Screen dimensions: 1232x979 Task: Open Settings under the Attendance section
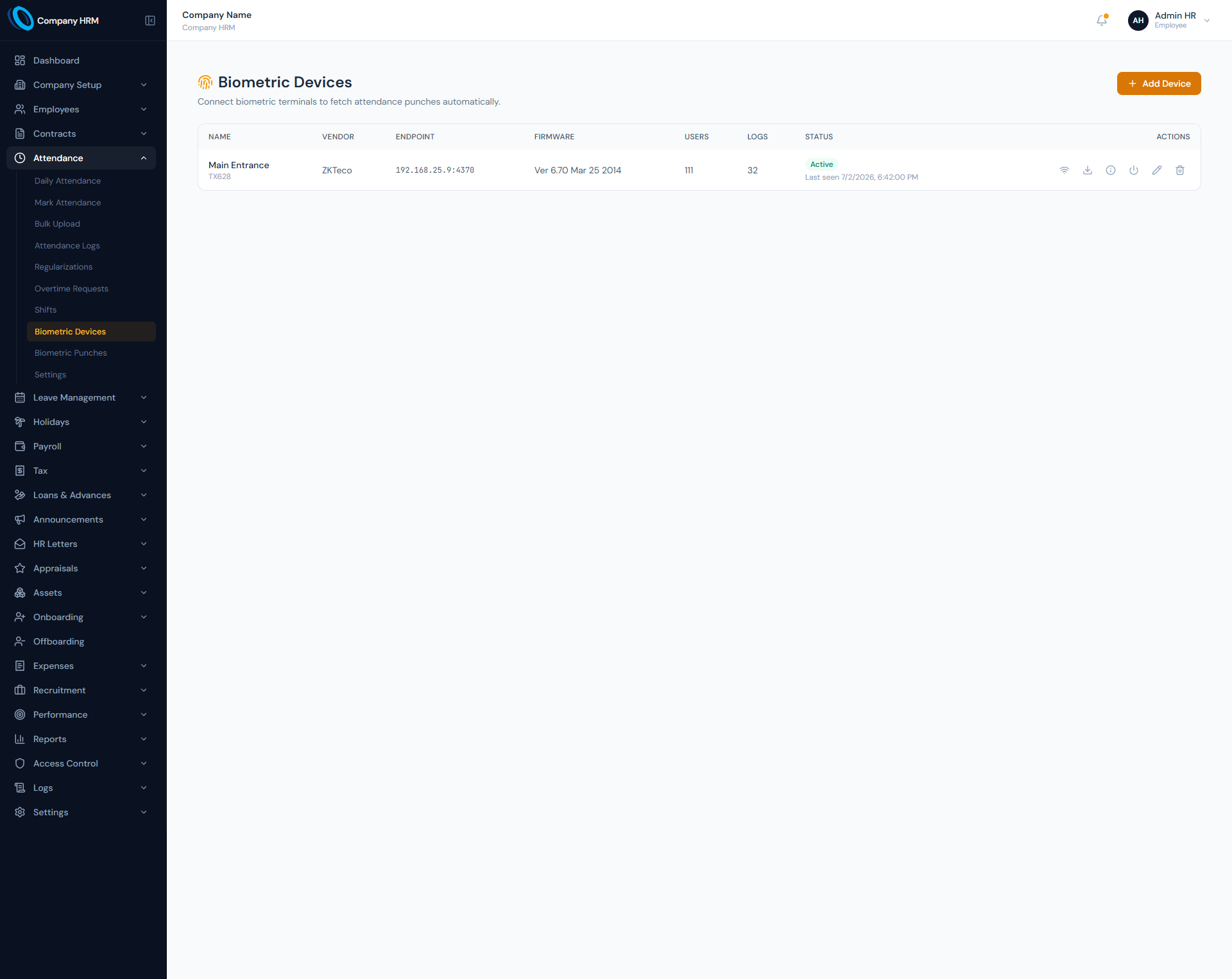(x=91, y=374)
